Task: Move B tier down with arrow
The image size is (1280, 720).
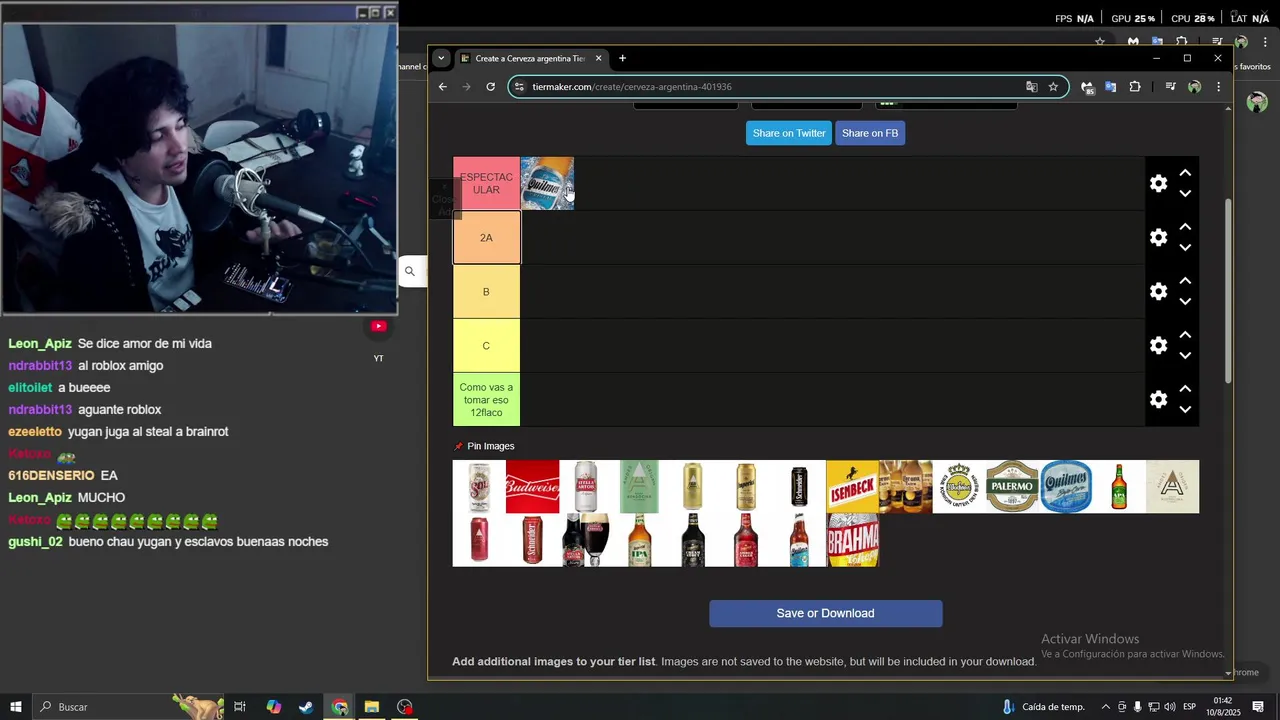Action: pyautogui.click(x=1185, y=302)
